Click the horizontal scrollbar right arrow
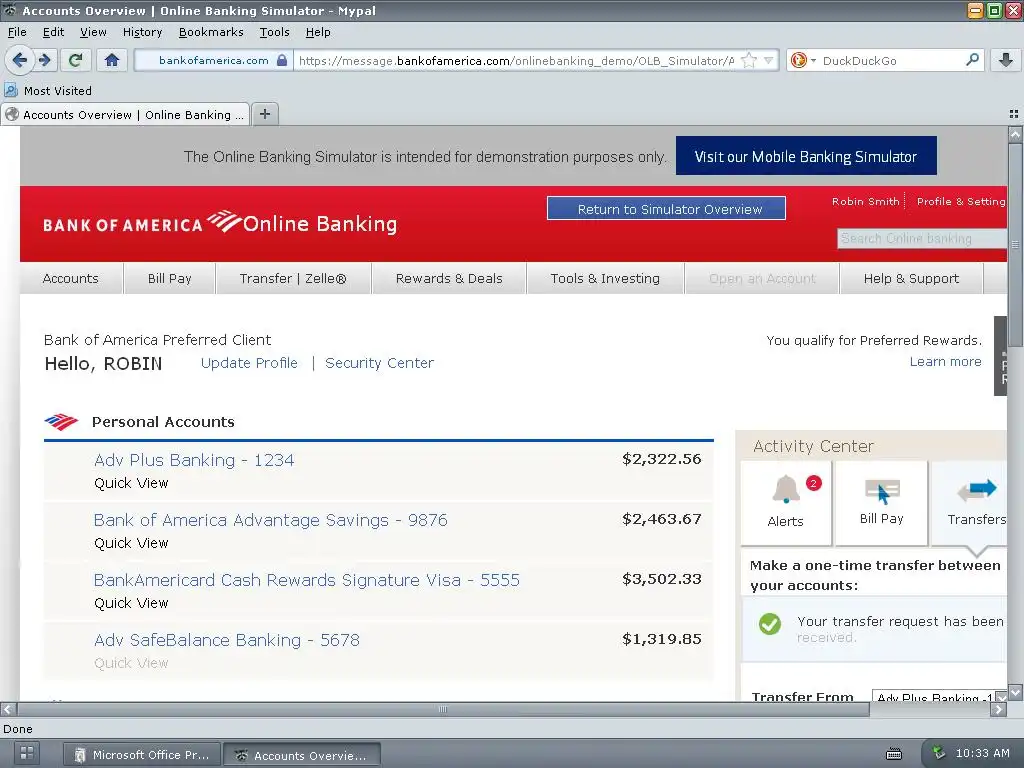This screenshot has width=1024, height=768. pos(998,709)
